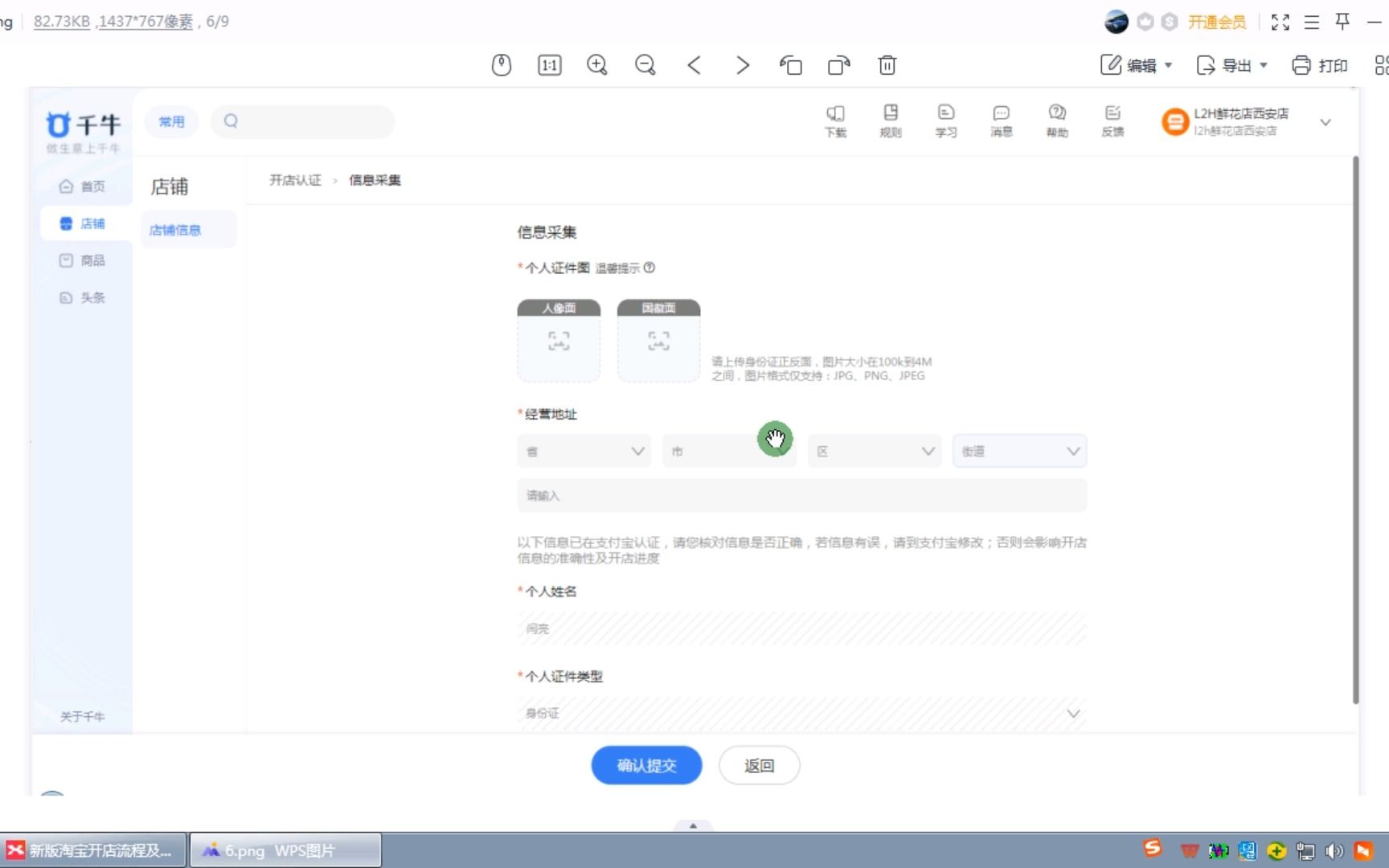Click the 个人姓名 disabled name field
The height and width of the screenshot is (868, 1389).
coord(801,628)
